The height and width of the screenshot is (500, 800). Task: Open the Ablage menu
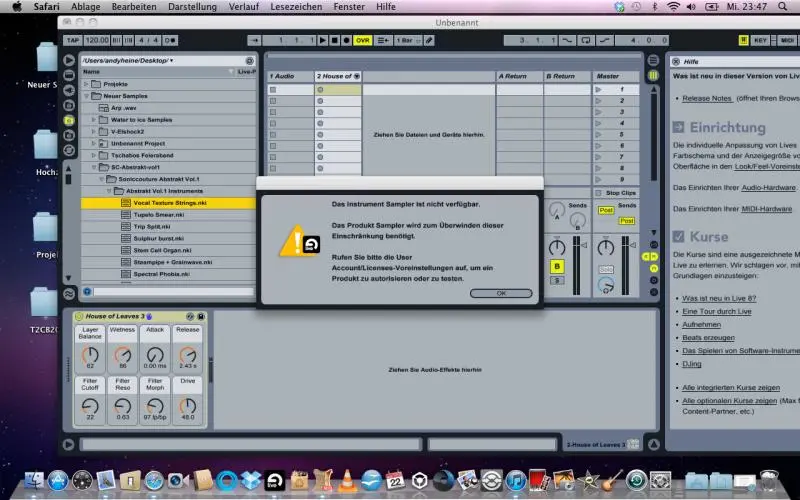(x=86, y=6)
